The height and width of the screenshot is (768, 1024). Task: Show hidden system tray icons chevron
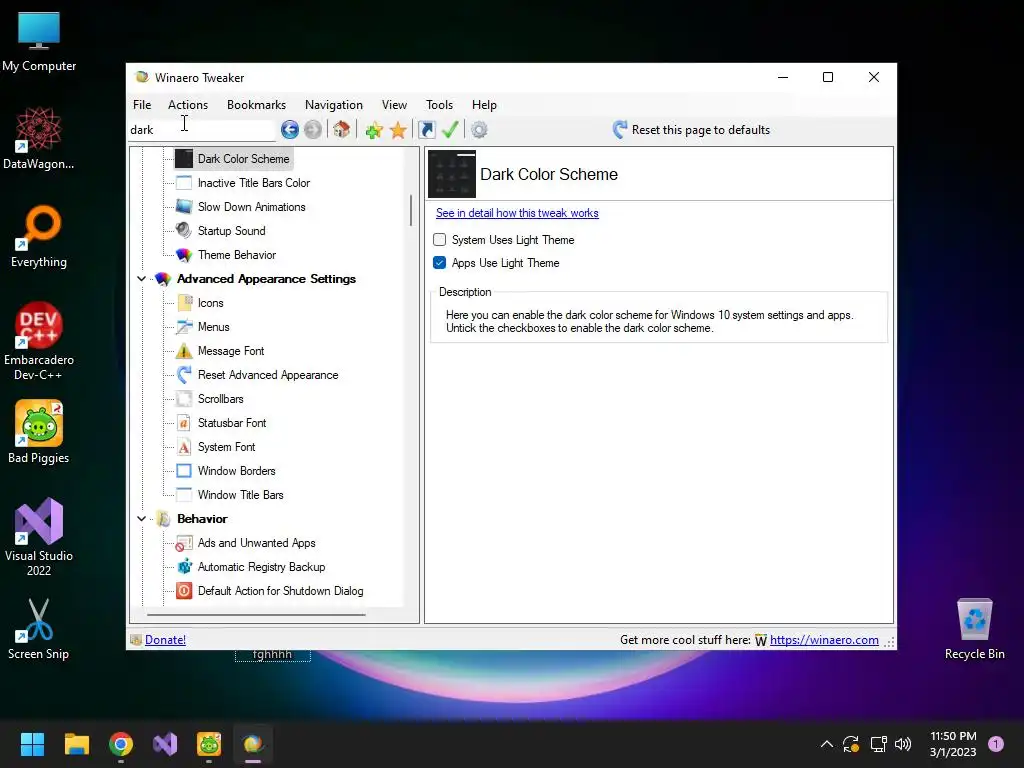pyautogui.click(x=827, y=744)
